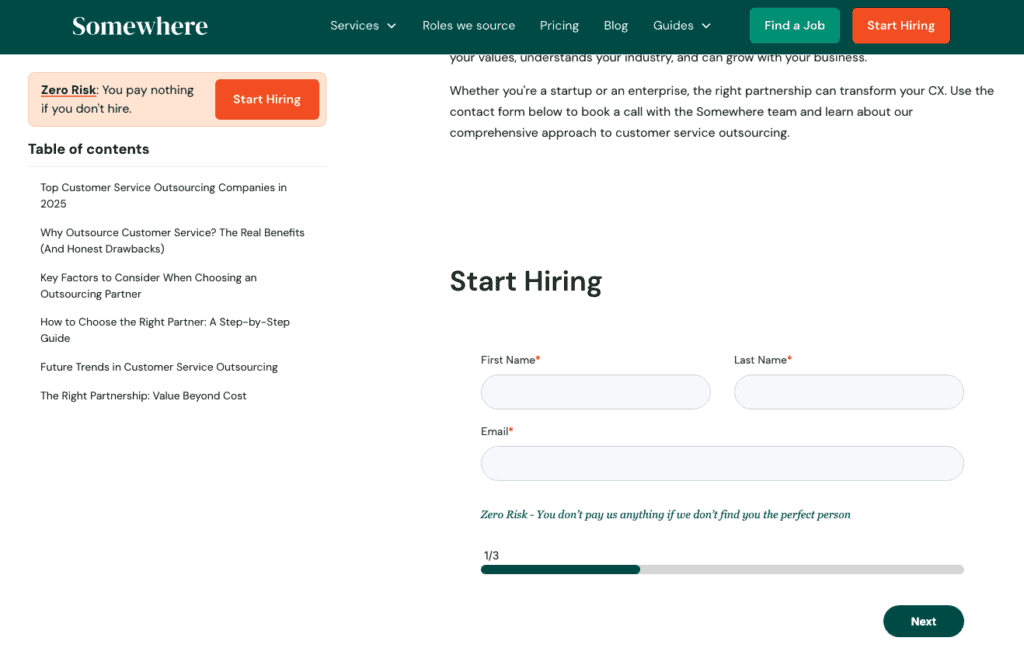
Task: Visit the Blog from navigation
Action: [615, 25]
